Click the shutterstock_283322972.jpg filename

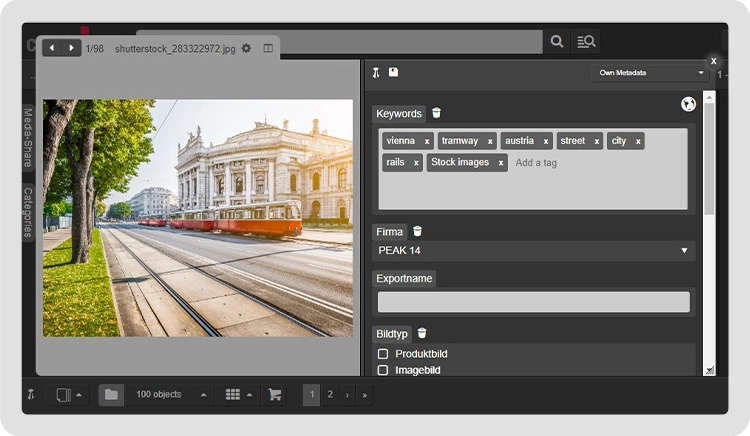pyautogui.click(x=175, y=49)
